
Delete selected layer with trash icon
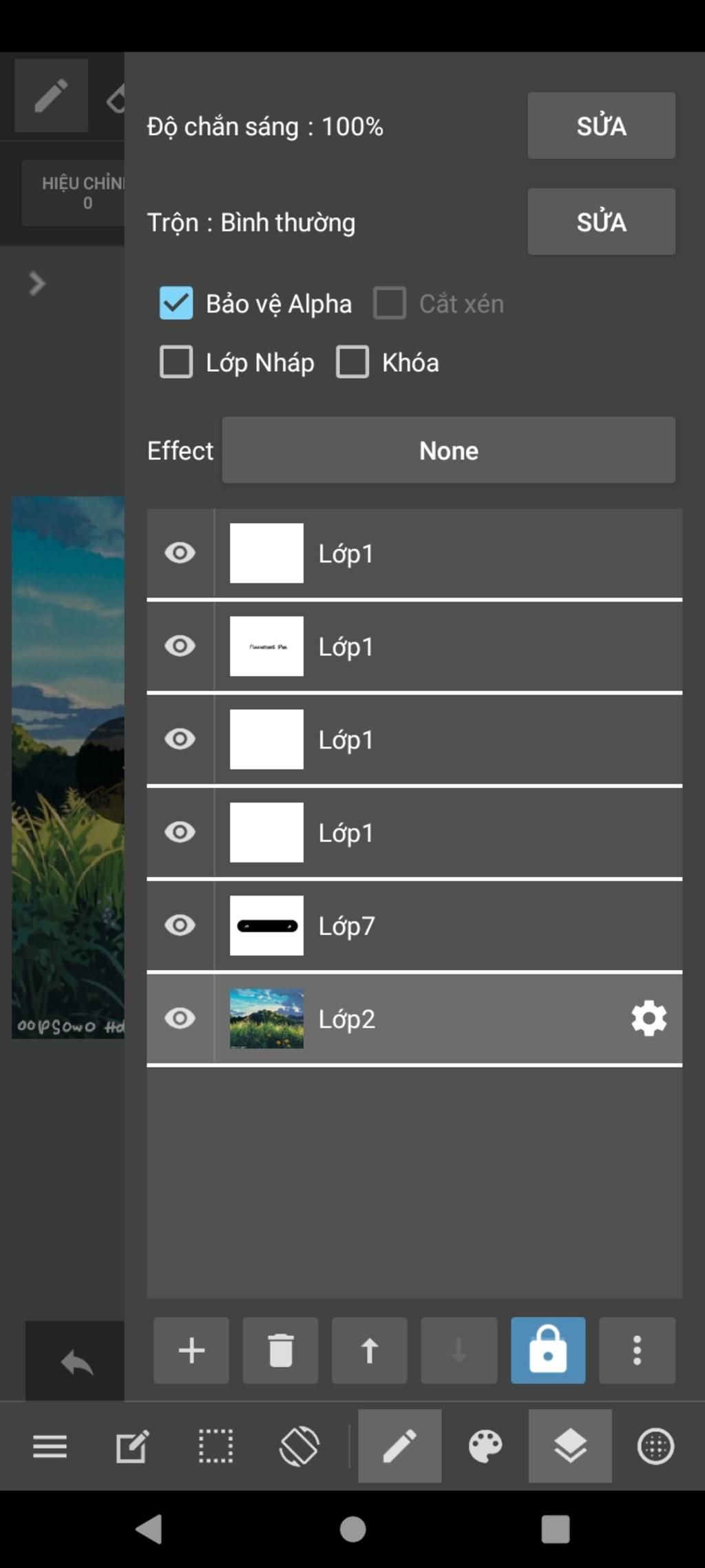[280, 1350]
